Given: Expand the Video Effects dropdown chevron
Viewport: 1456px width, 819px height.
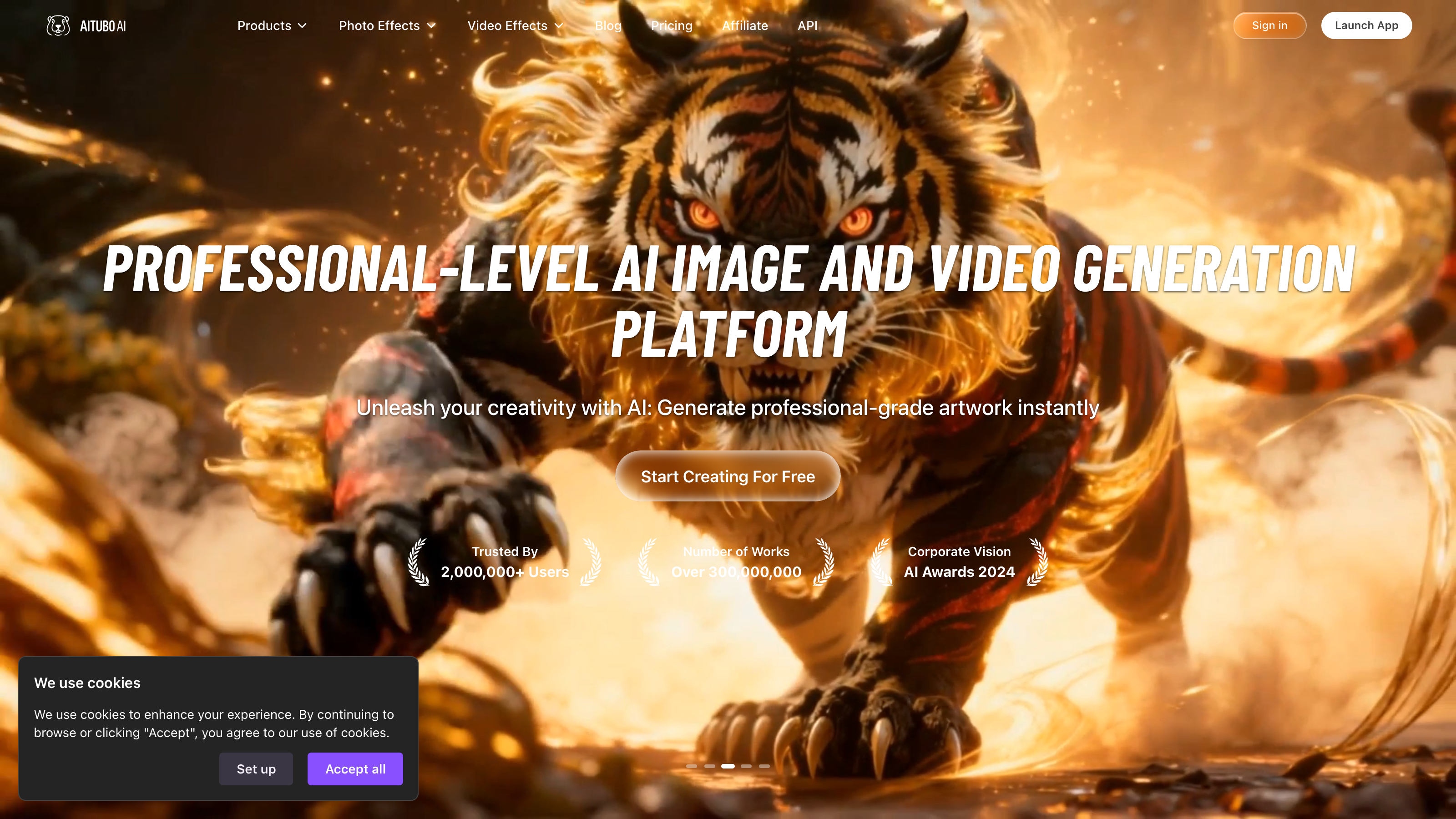Looking at the screenshot, I should [558, 25].
